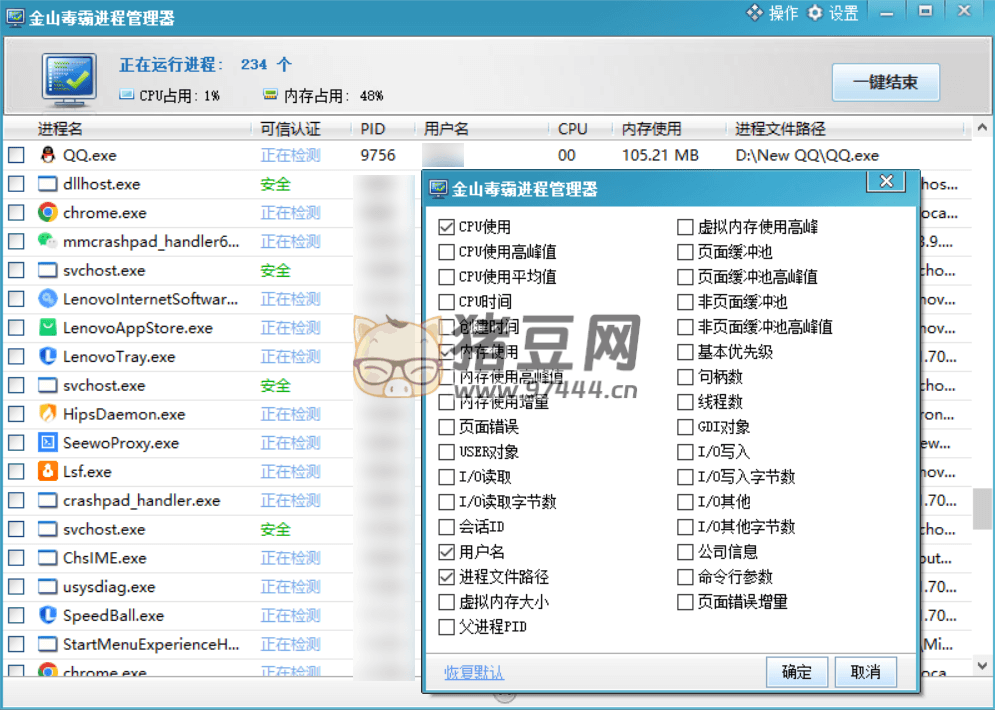The width and height of the screenshot is (995, 710).
Task: Click the 恢复默认 link
Action: [x=473, y=673]
